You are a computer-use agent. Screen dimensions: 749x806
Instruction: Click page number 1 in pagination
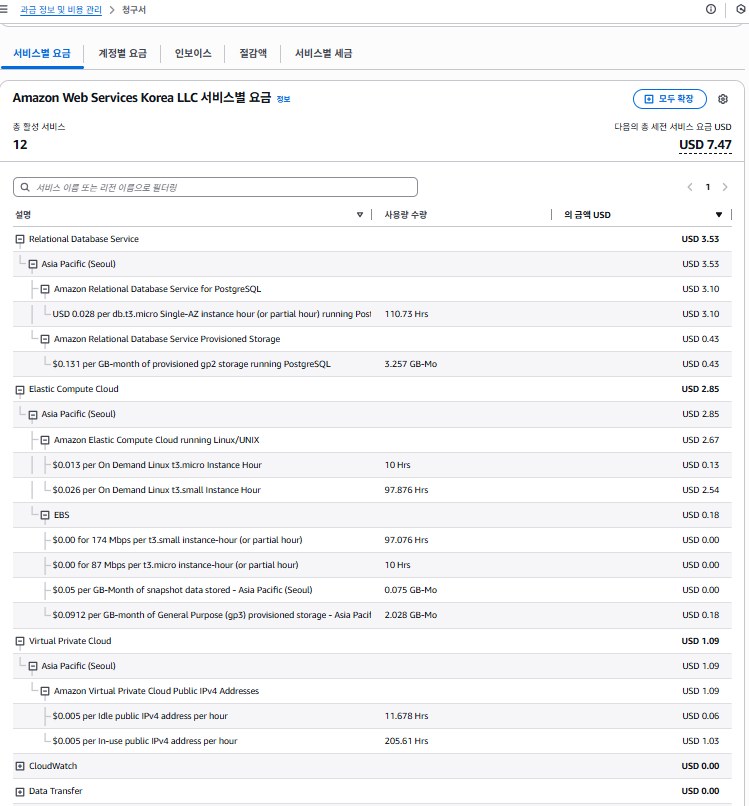click(x=708, y=187)
